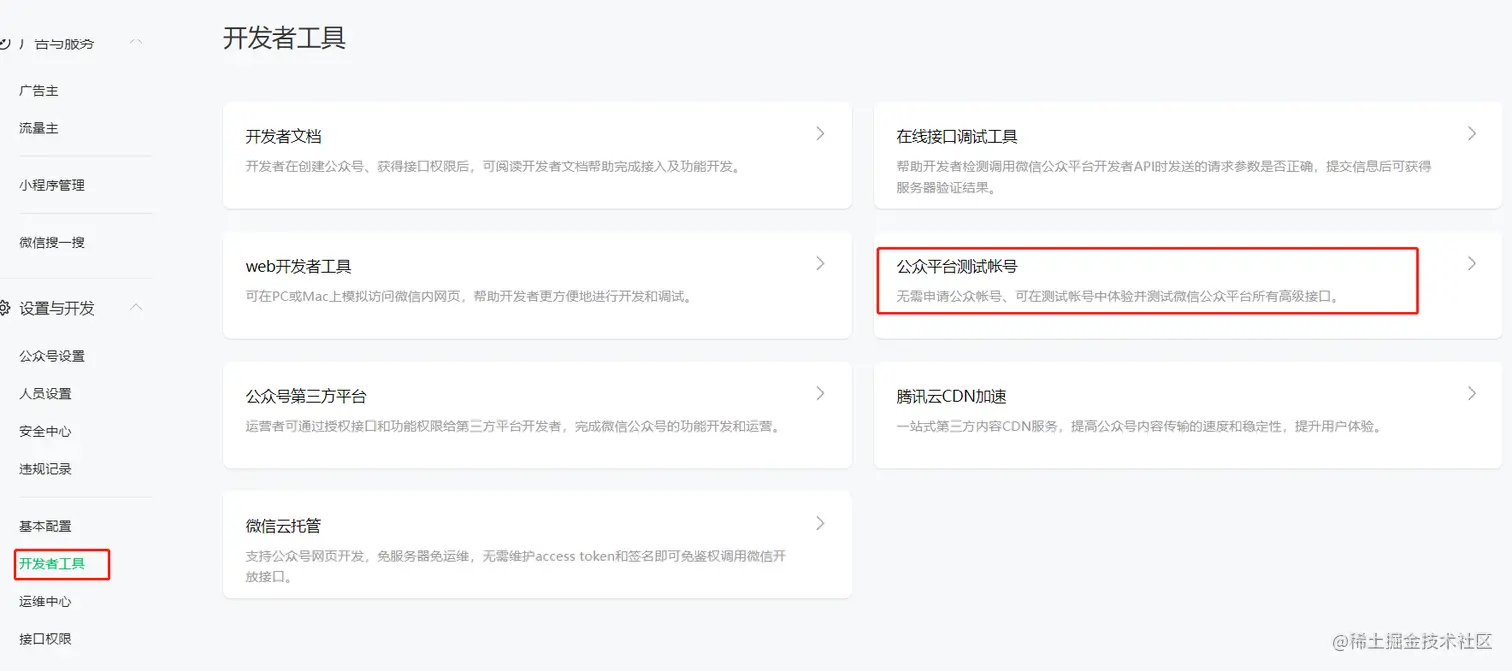This screenshot has height=671, width=1512.
Task: Click the 帮助开发者检测调用 description text
Action: coord(1164,176)
